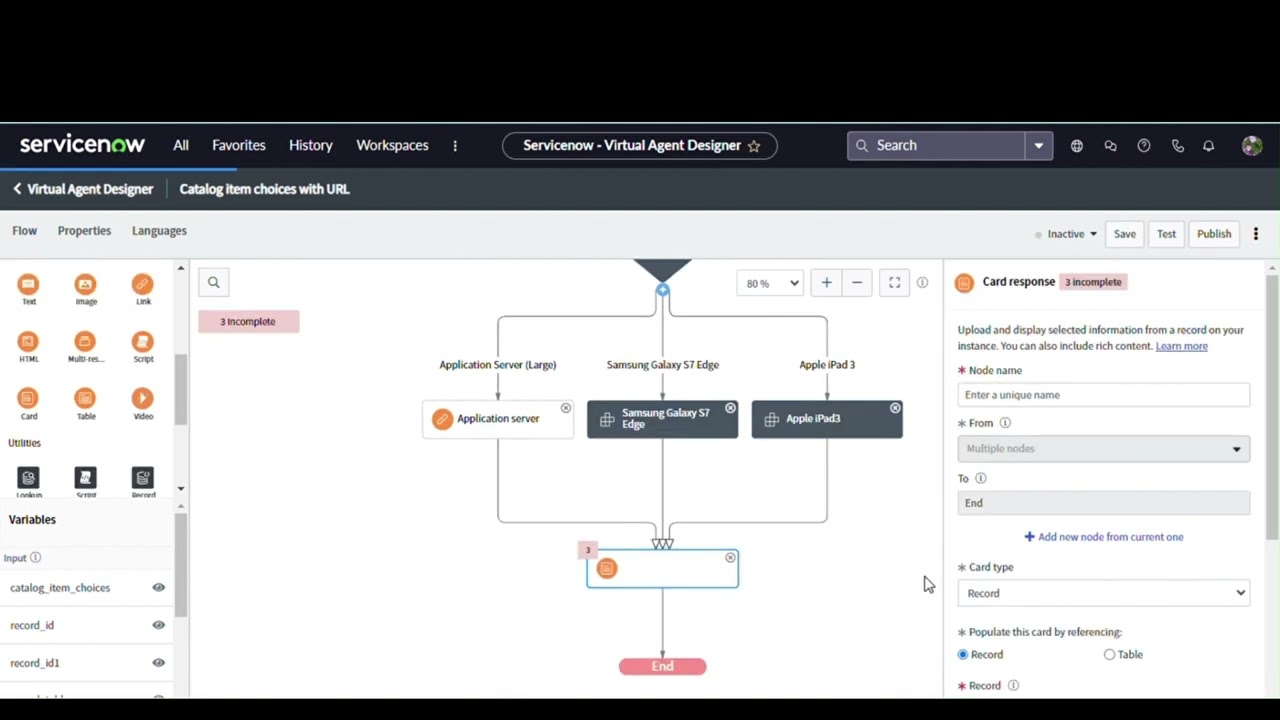The image size is (1280, 720).
Task: Toggle visibility of catalog_item_choices variable
Action: 158,588
